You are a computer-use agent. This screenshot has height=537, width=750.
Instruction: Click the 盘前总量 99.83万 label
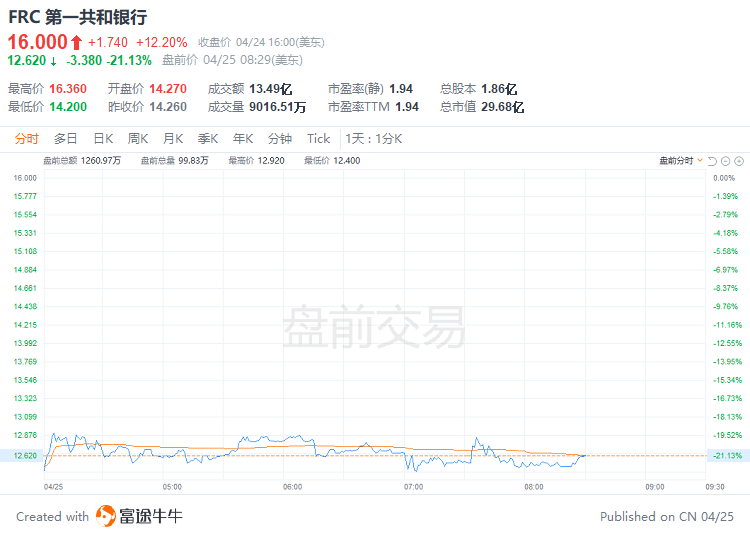175,161
